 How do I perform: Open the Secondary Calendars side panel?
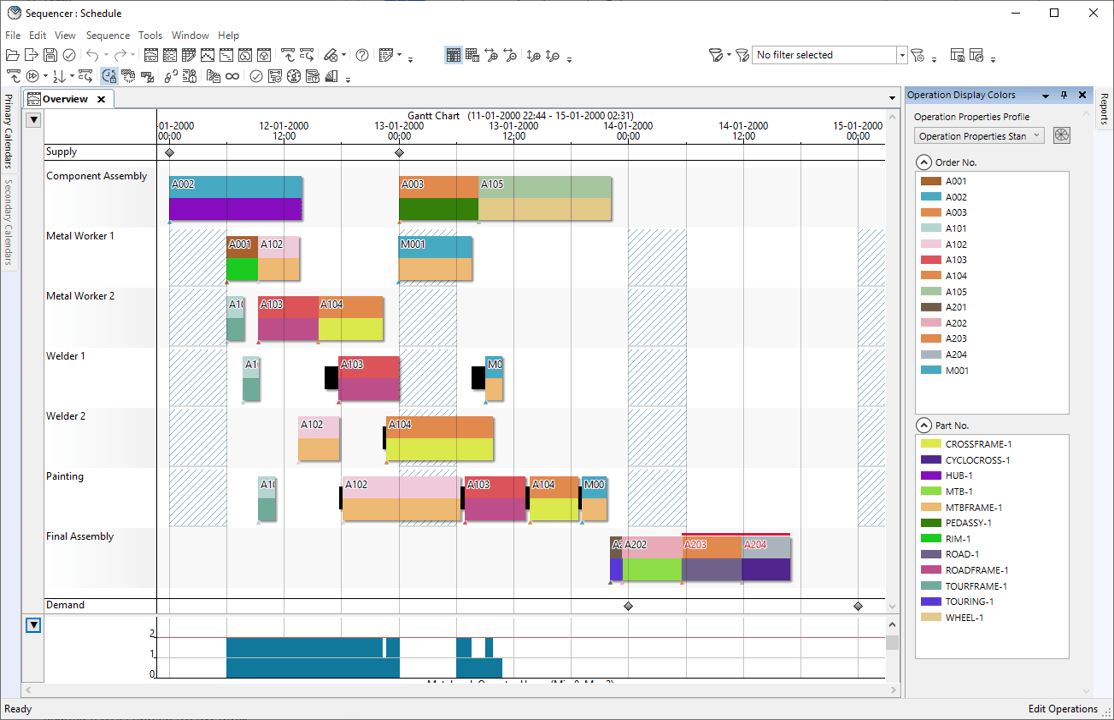pyautogui.click(x=8, y=223)
